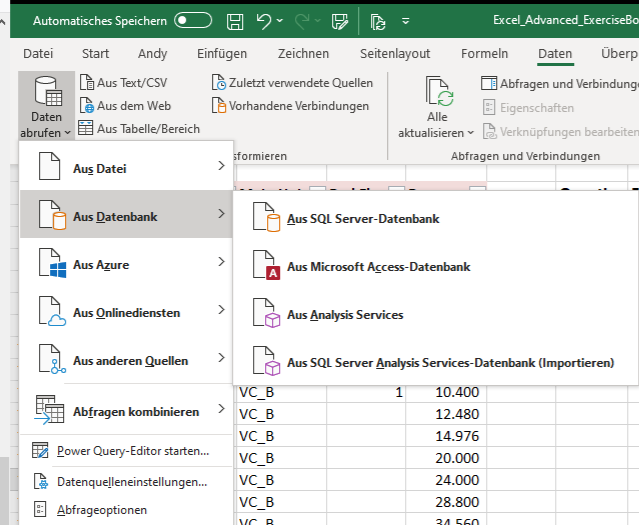639x525 pixels.
Task: Click Vorhandene Verbindungen
Action: pos(290,106)
